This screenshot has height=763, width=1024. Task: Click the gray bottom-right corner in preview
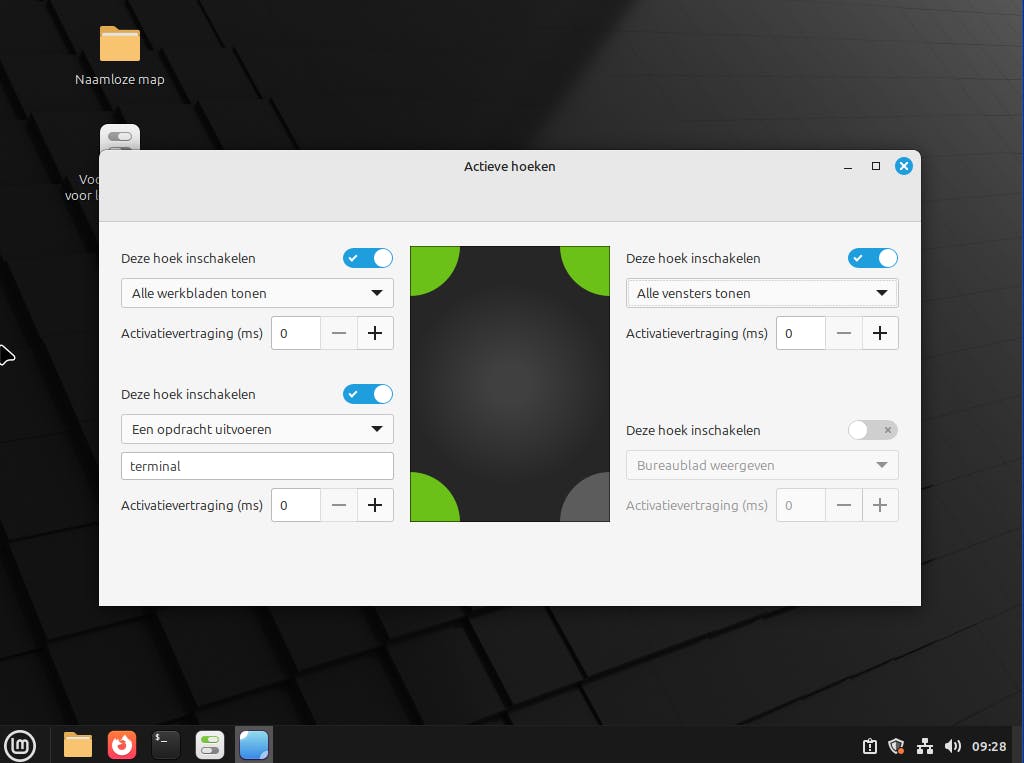coord(589,502)
